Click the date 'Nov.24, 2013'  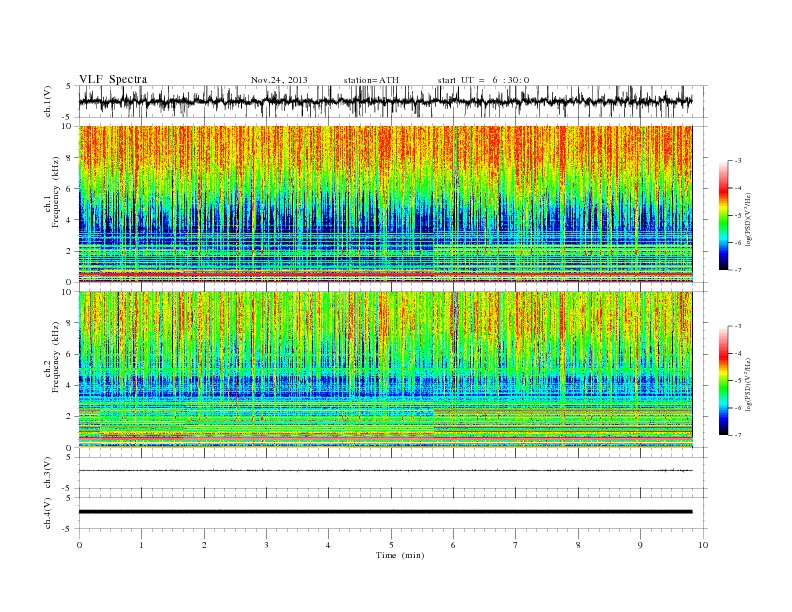279,80
